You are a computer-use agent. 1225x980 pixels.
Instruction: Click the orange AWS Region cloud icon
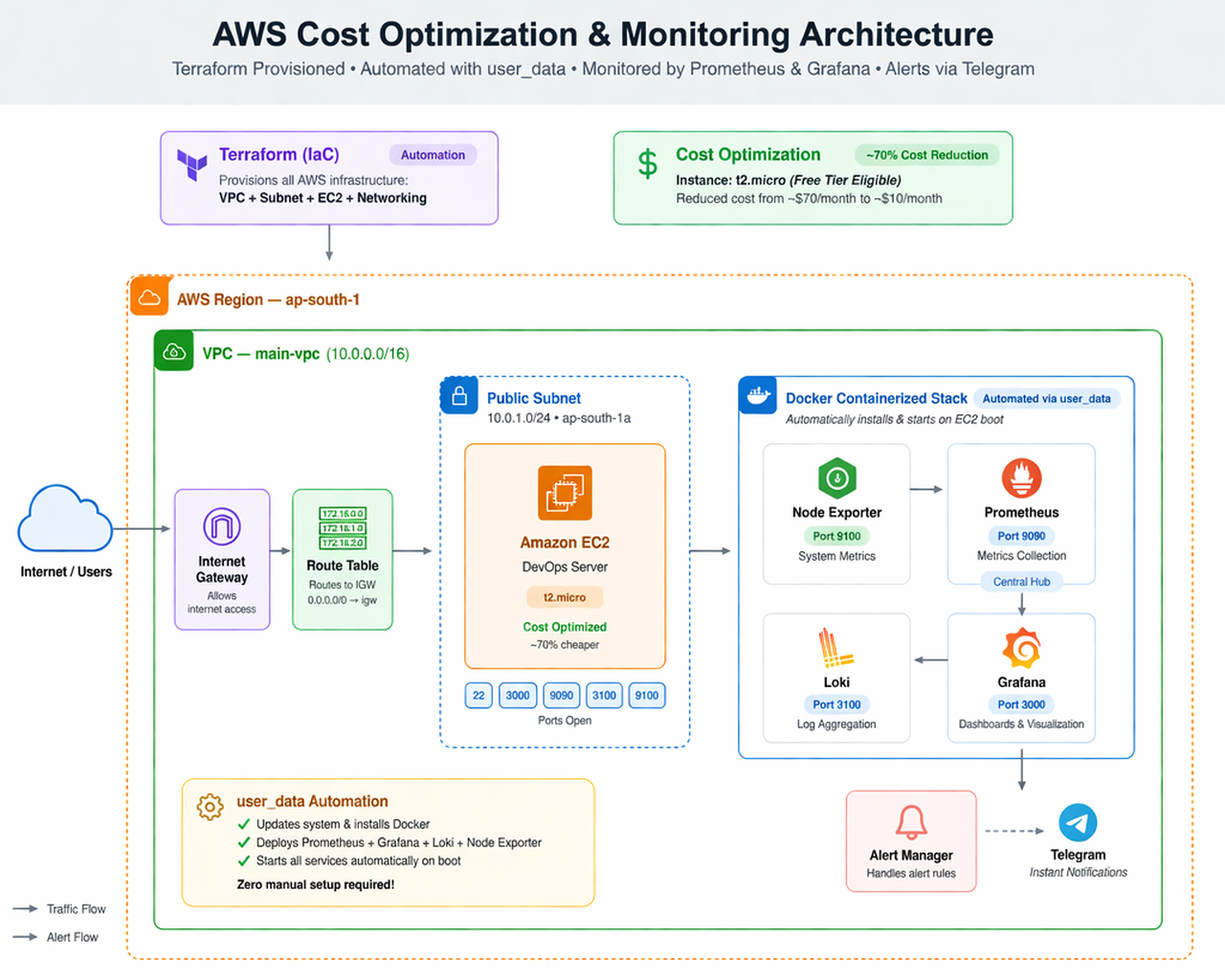coord(149,297)
